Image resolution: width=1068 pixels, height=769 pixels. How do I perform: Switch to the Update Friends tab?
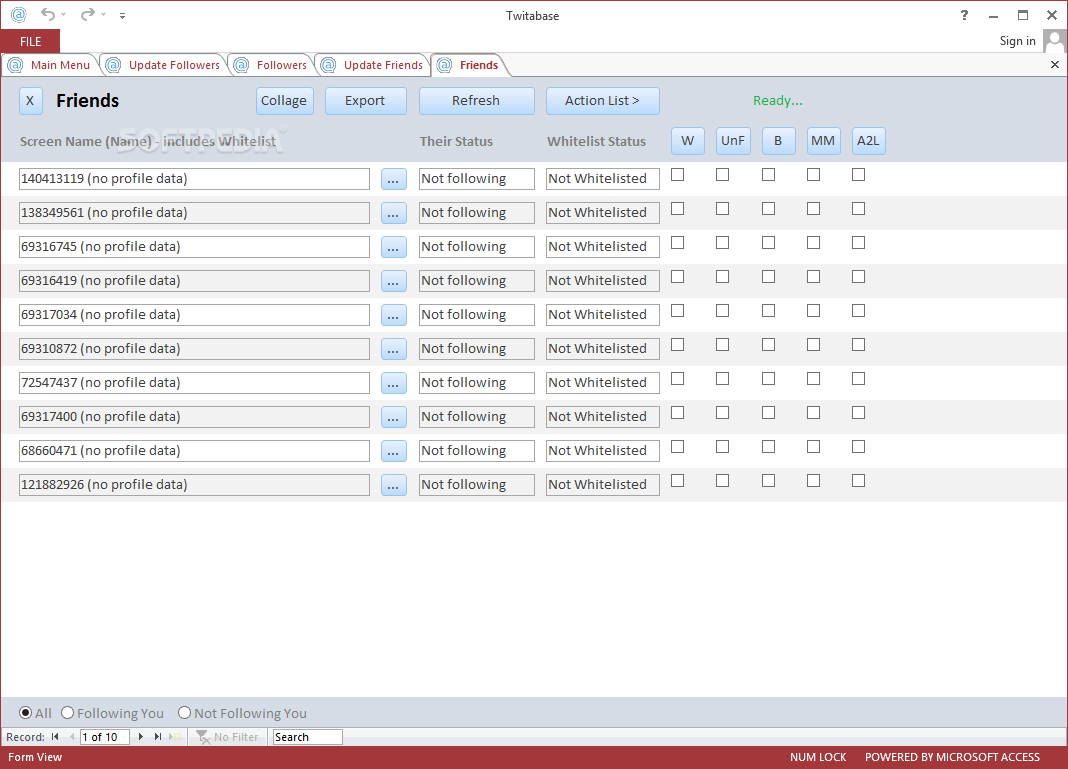pos(373,65)
